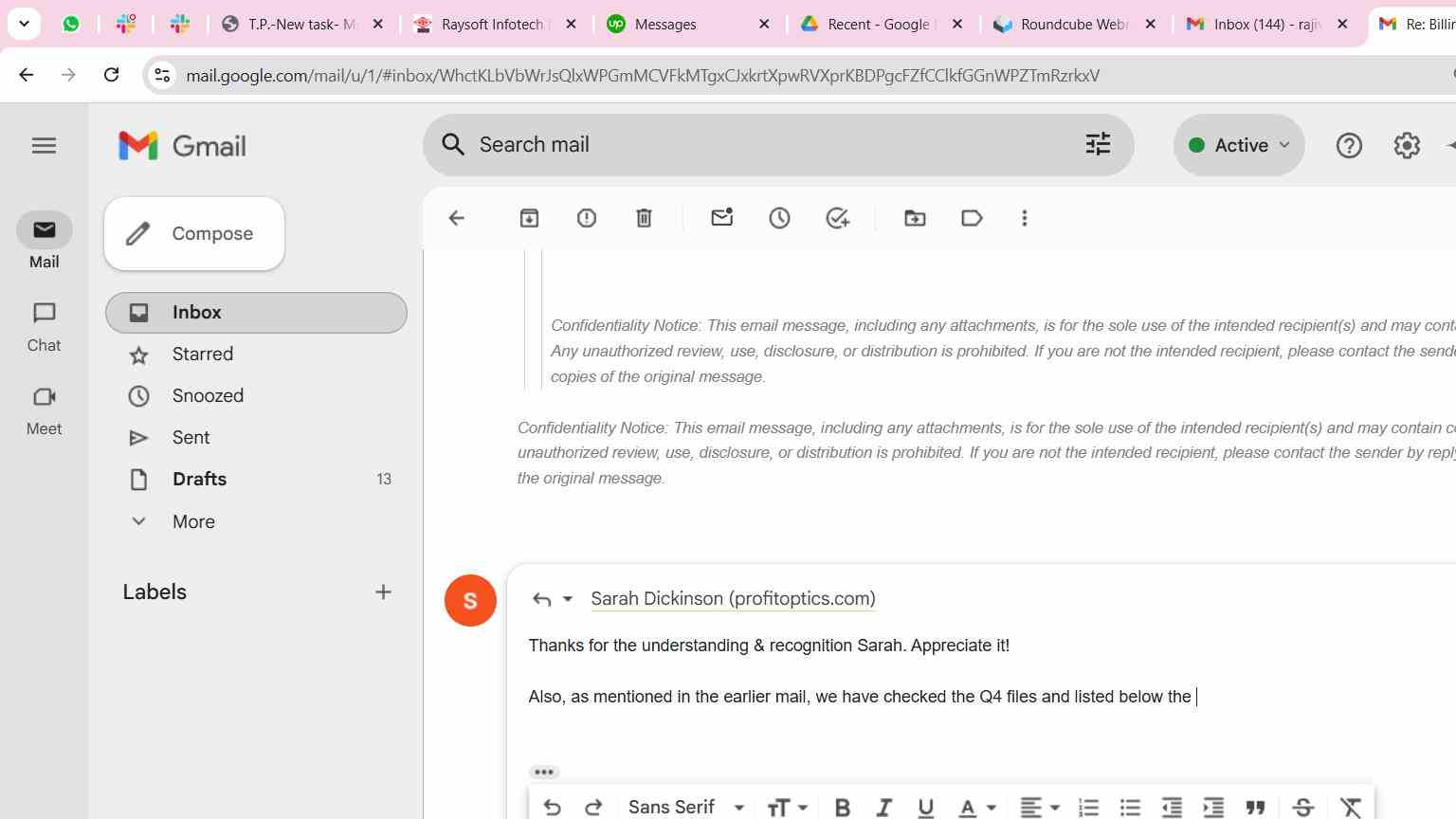Expand the More folders list
Screen dimensions: 1456x819
pyautogui.click(x=193, y=521)
